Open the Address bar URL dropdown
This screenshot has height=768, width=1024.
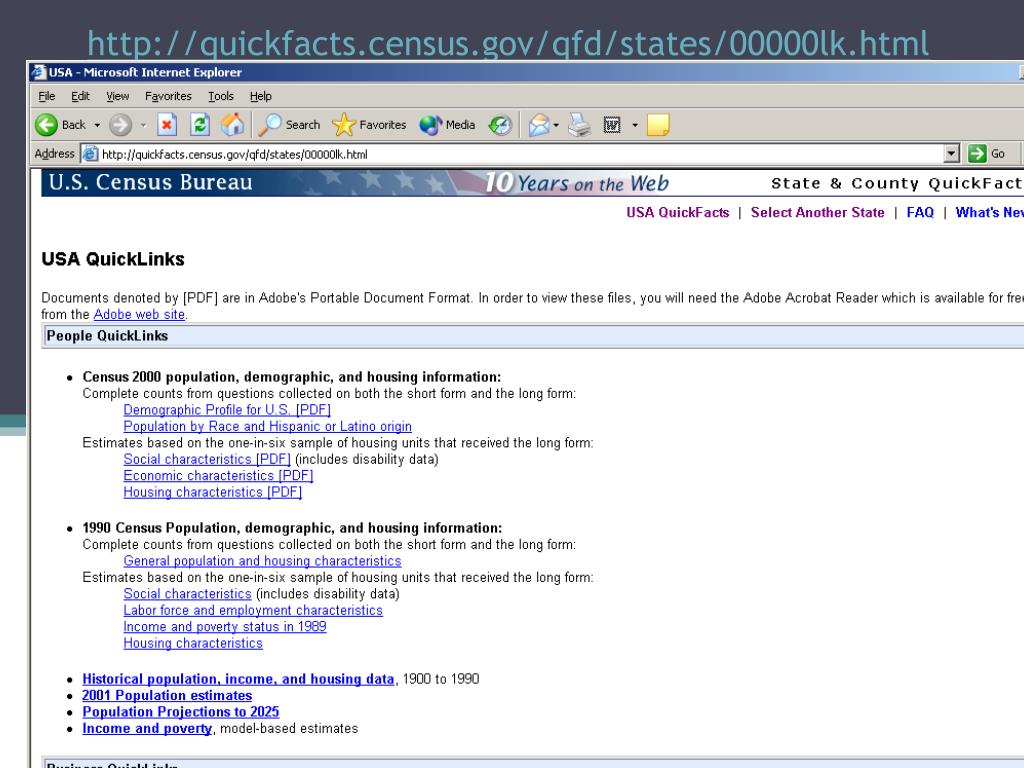pos(952,154)
